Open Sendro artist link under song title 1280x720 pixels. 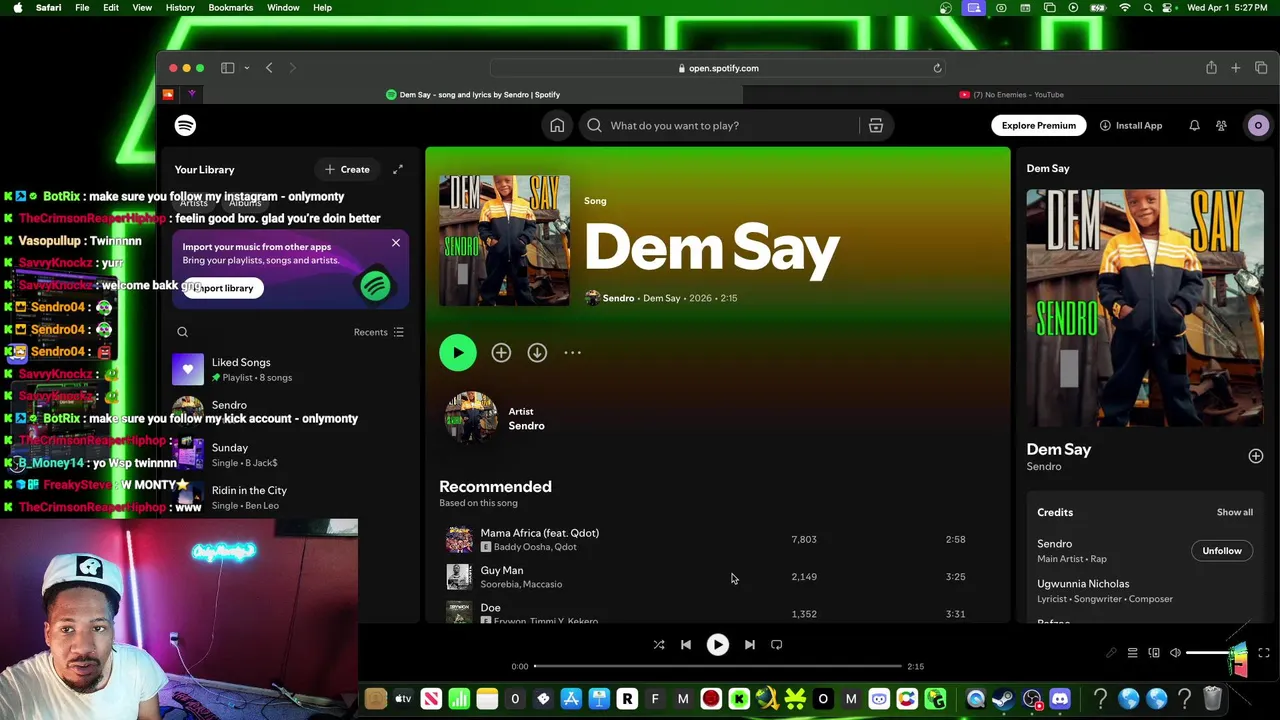pyautogui.click(x=618, y=298)
